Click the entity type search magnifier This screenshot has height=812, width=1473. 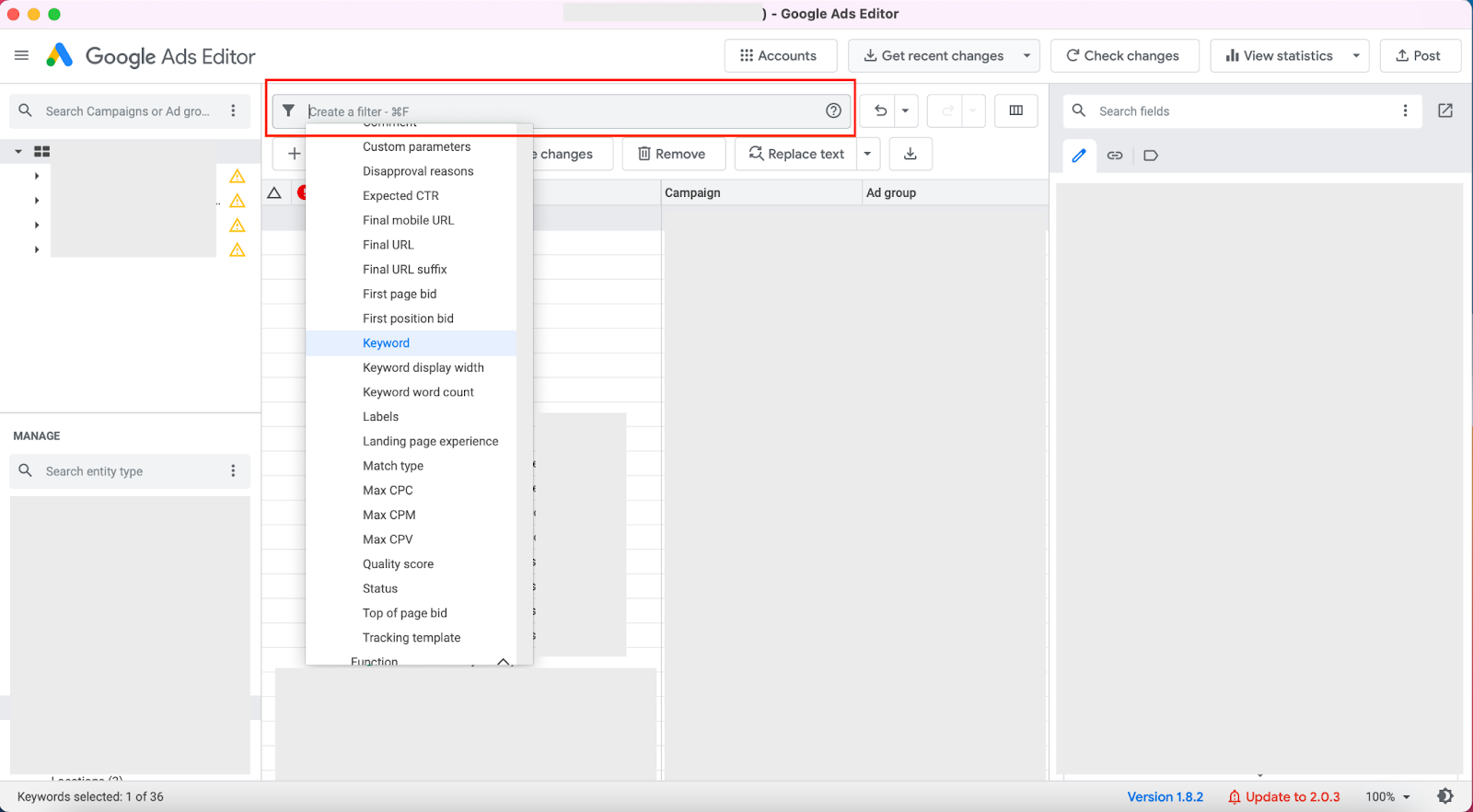26,470
